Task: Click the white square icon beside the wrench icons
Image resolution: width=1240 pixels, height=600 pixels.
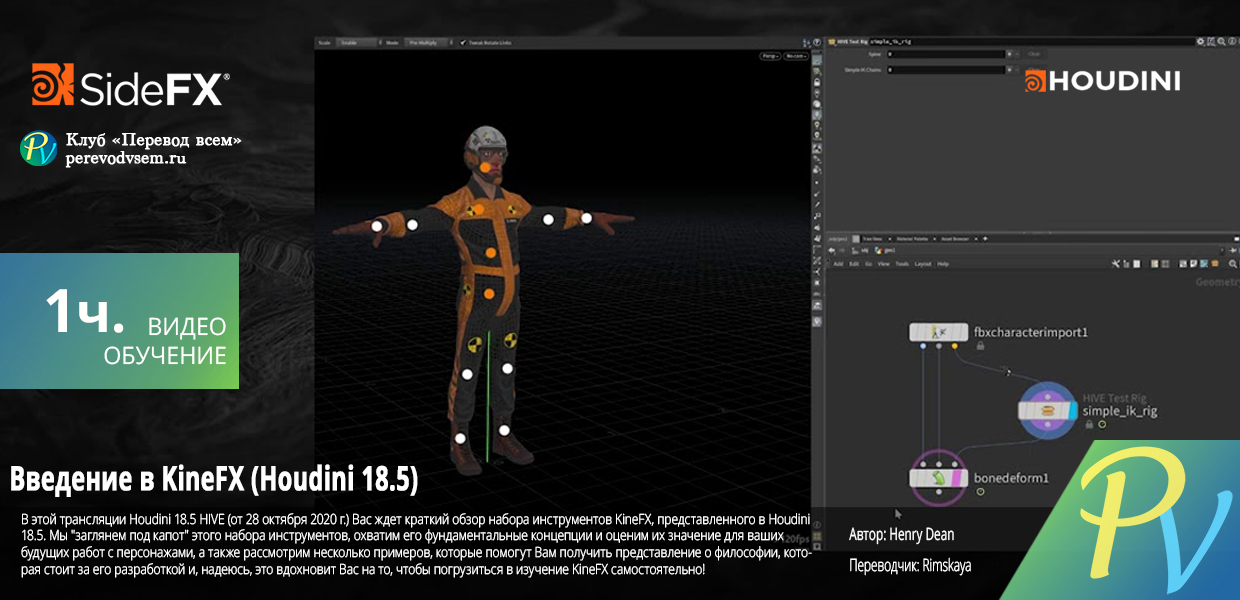Action: click(1137, 264)
